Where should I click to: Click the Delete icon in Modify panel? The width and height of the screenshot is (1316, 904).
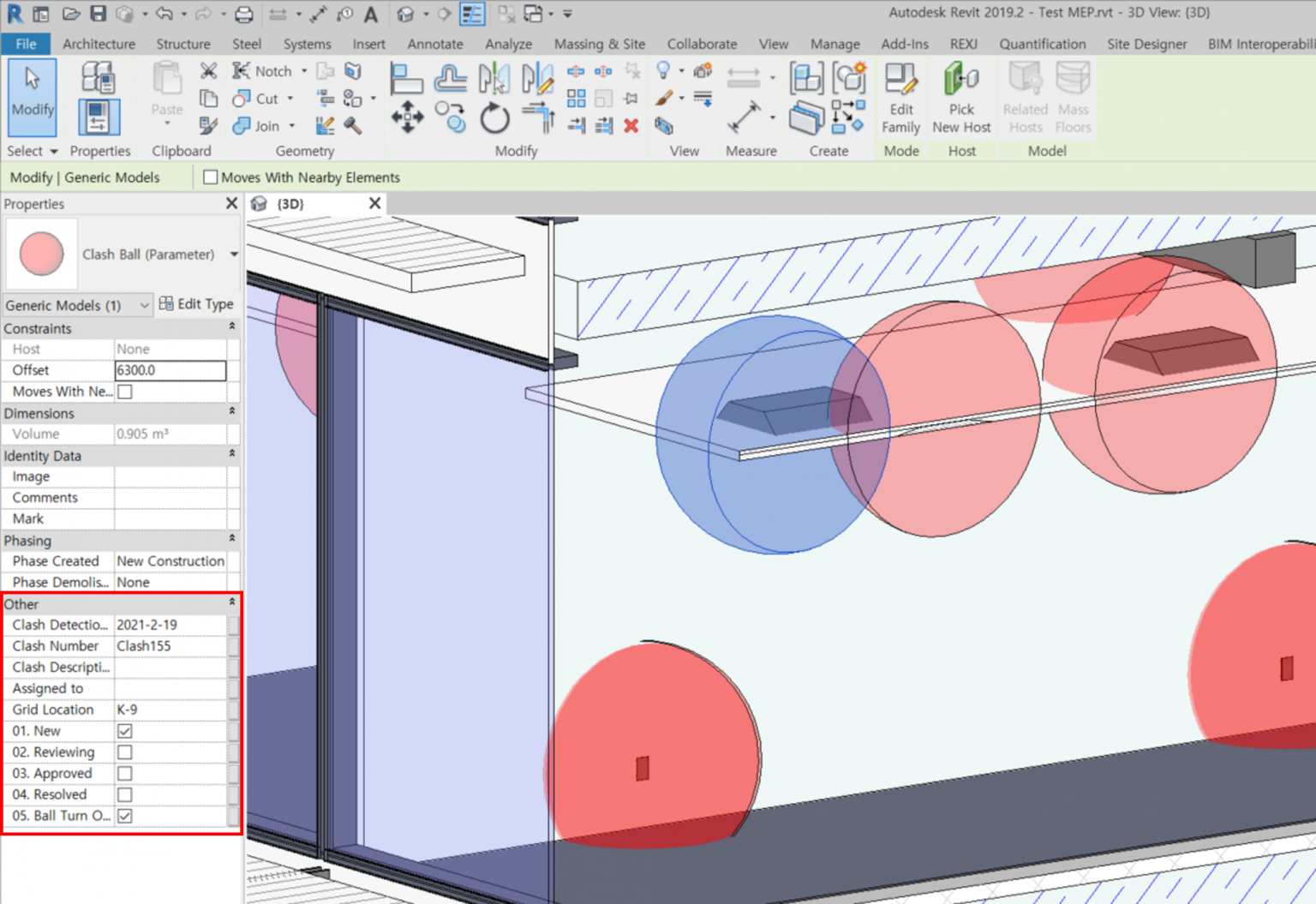tap(631, 126)
